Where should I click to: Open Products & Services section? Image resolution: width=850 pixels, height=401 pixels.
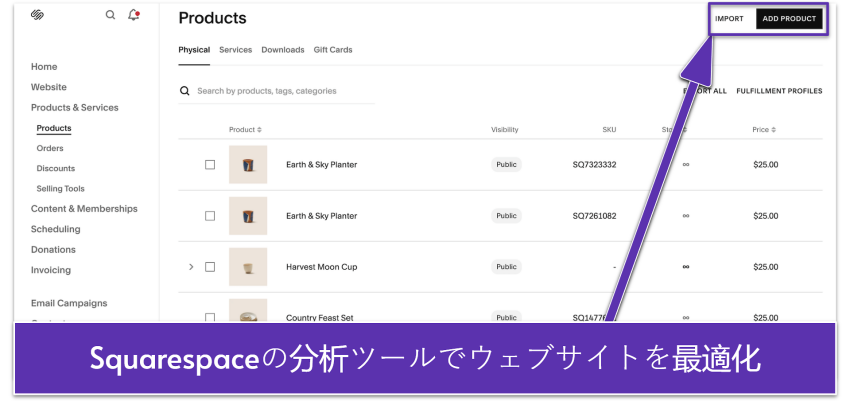[74, 107]
